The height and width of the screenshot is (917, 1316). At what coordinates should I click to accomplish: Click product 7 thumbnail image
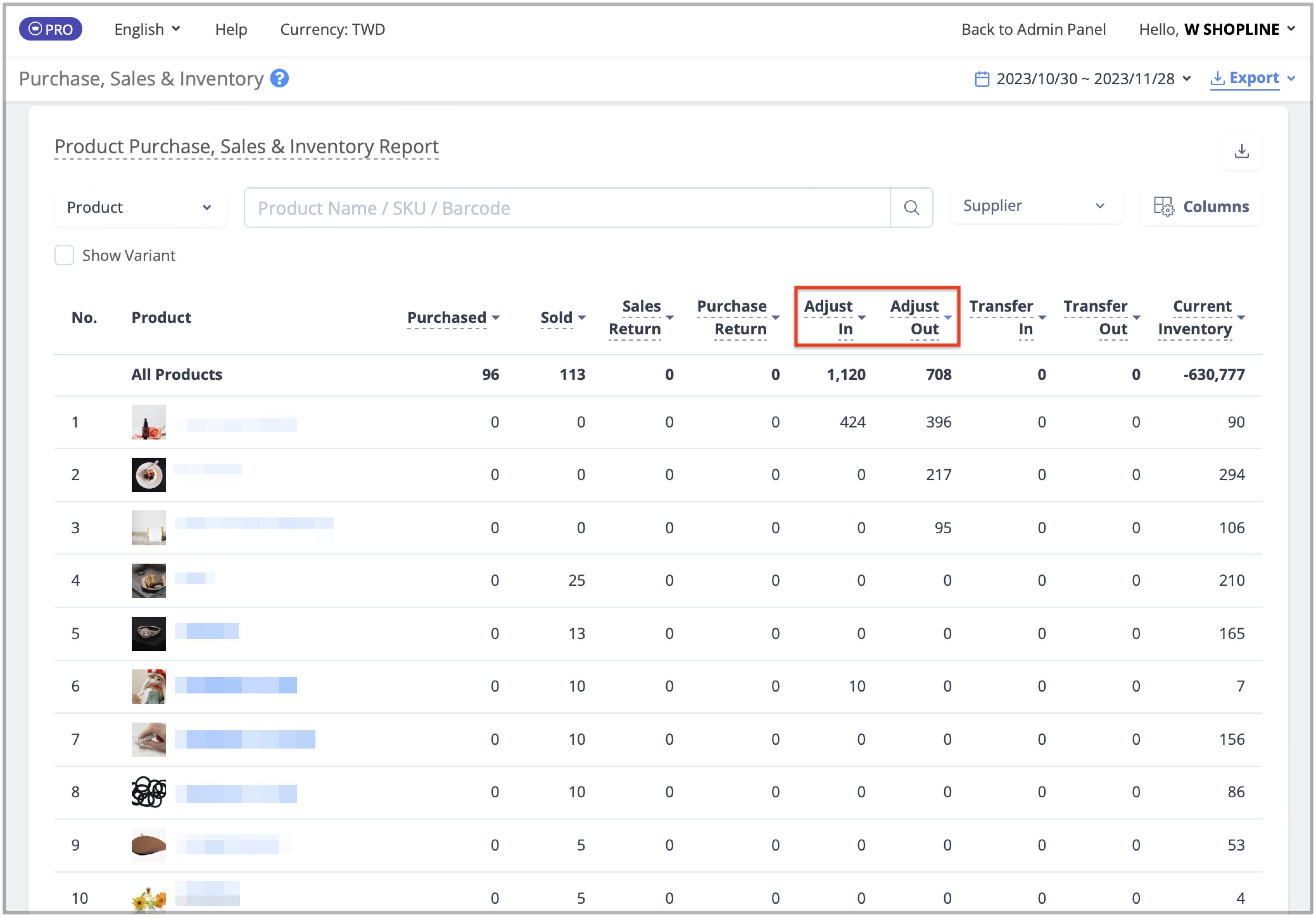point(149,739)
